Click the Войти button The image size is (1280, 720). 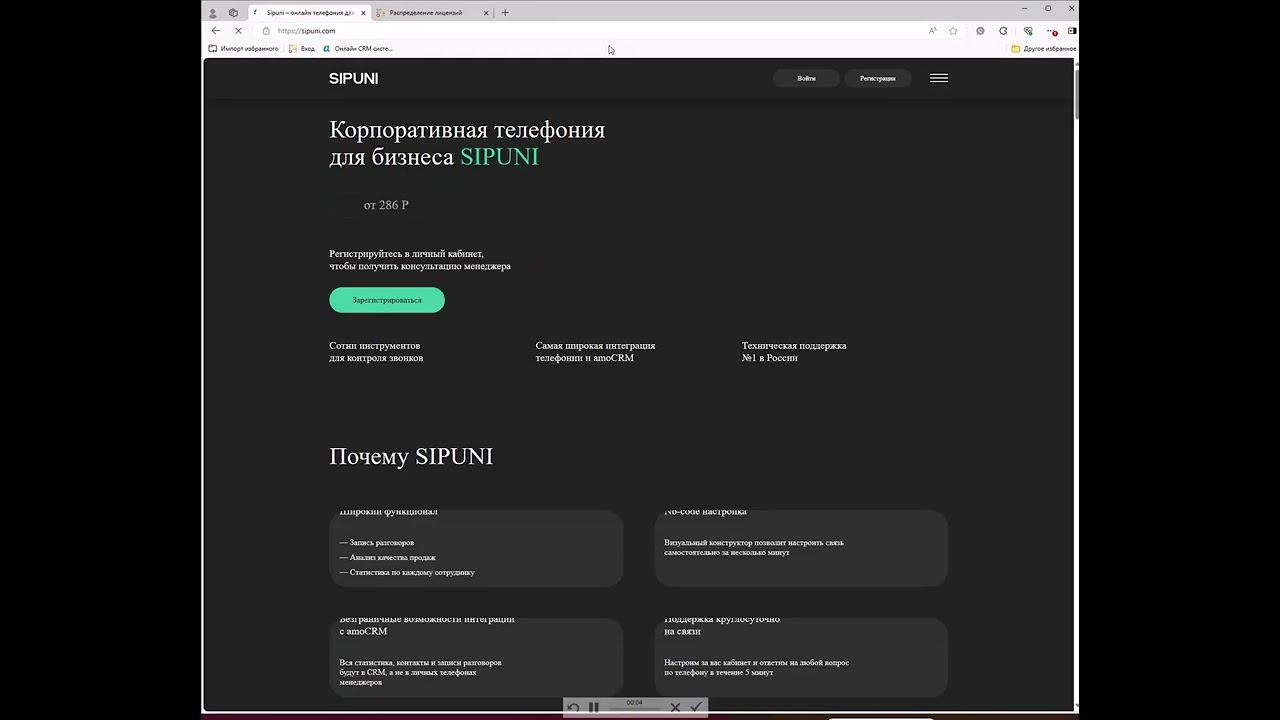(806, 78)
